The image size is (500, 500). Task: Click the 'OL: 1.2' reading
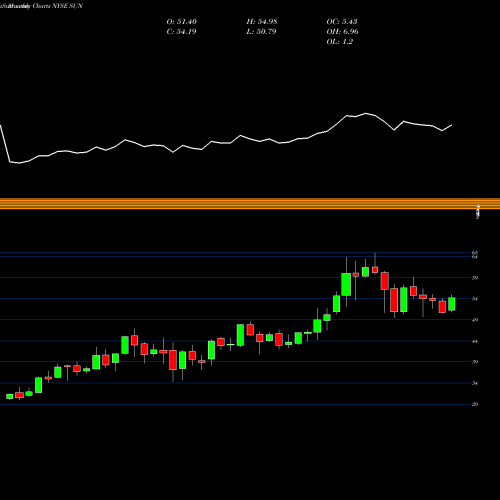340,42
